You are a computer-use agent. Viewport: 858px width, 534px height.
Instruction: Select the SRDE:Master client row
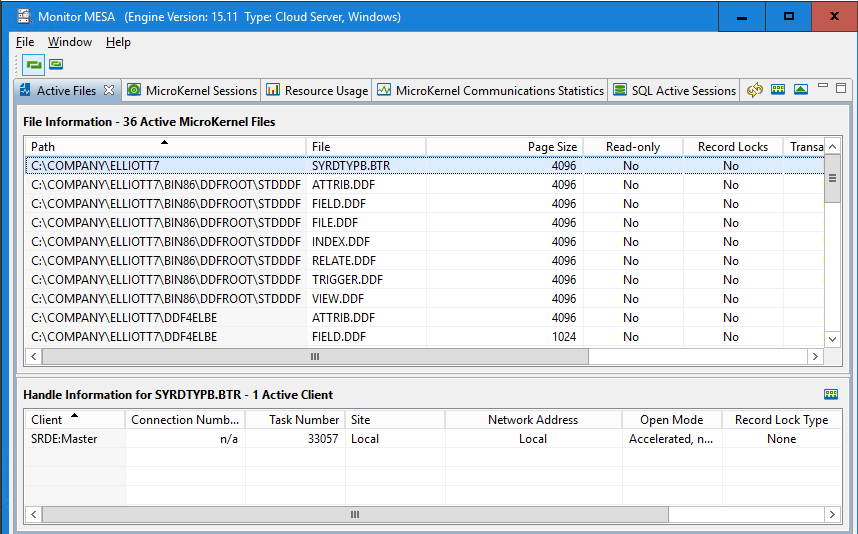coord(433,438)
